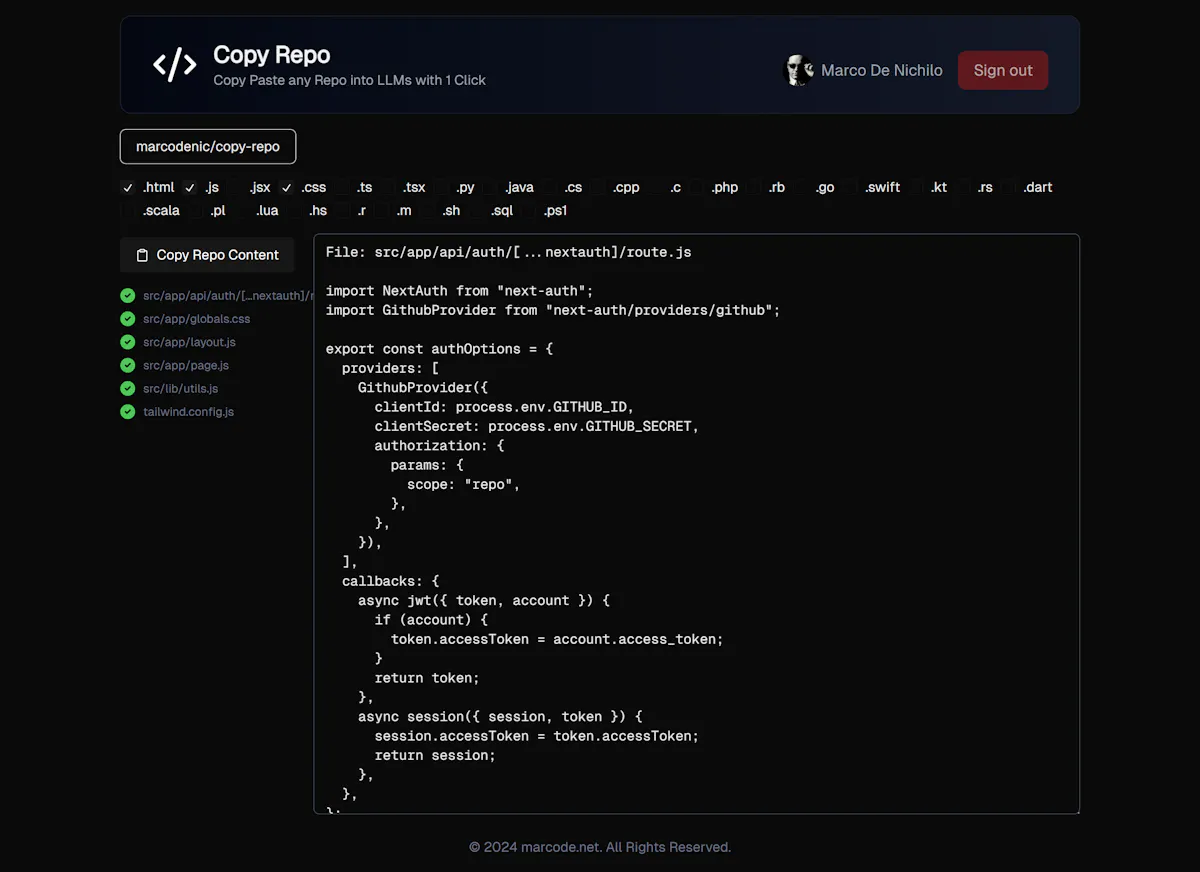Select the tailwind.config.js file entry
The image size is (1200, 872).
pyautogui.click(x=188, y=411)
